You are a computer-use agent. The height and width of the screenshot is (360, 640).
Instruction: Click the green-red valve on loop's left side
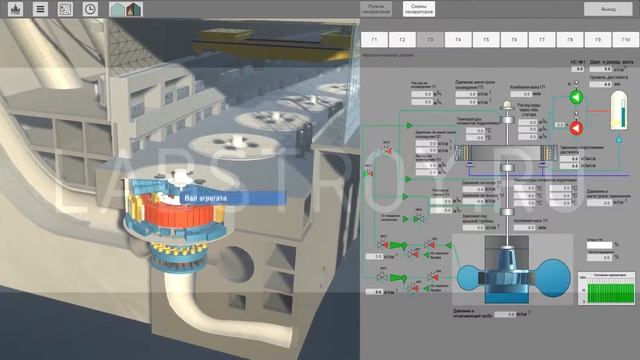pyautogui.click(x=368, y=173)
